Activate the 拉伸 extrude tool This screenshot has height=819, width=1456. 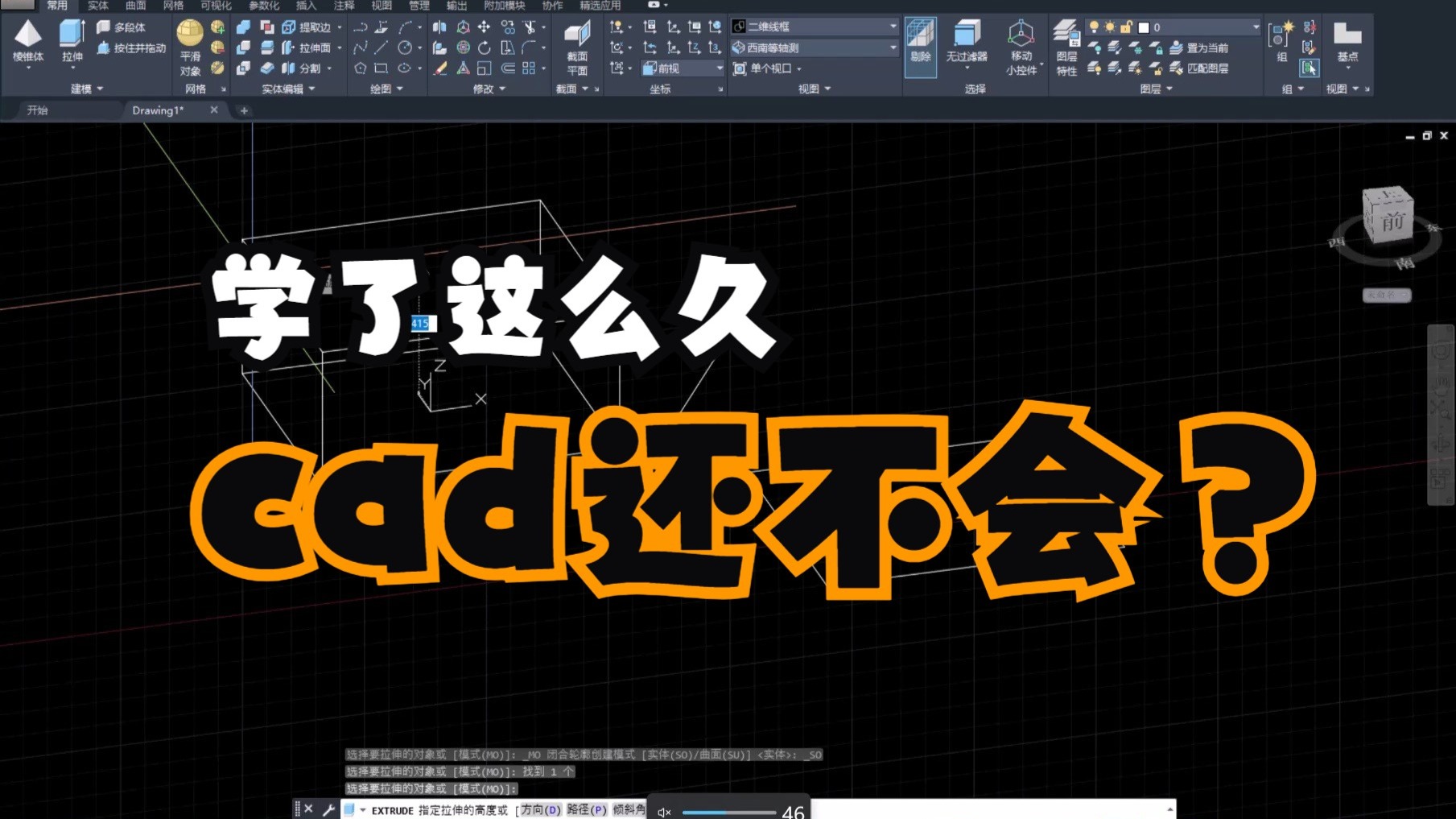[x=72, y=42]
